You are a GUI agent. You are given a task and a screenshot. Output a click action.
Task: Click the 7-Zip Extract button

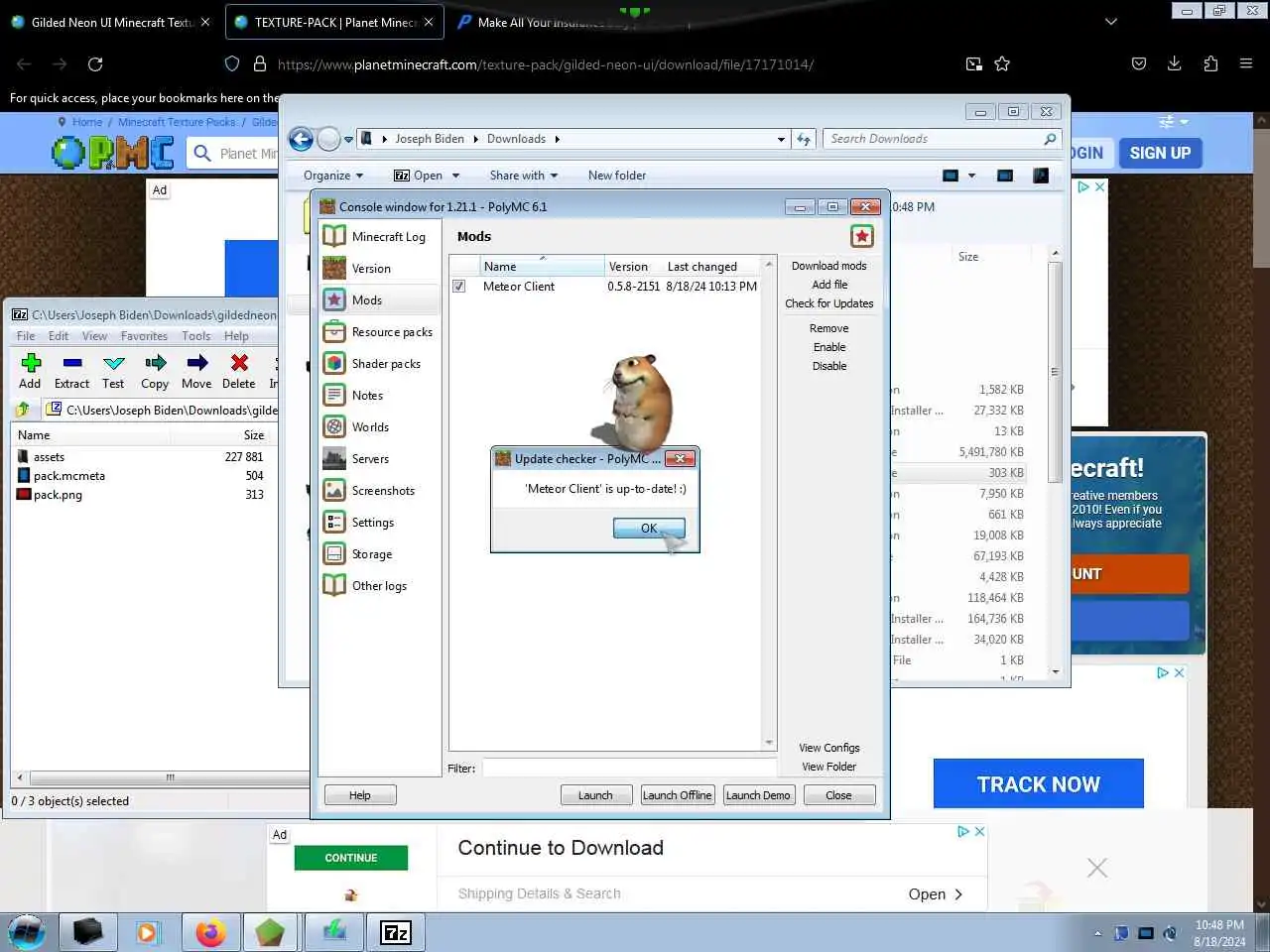click(71, 372)
